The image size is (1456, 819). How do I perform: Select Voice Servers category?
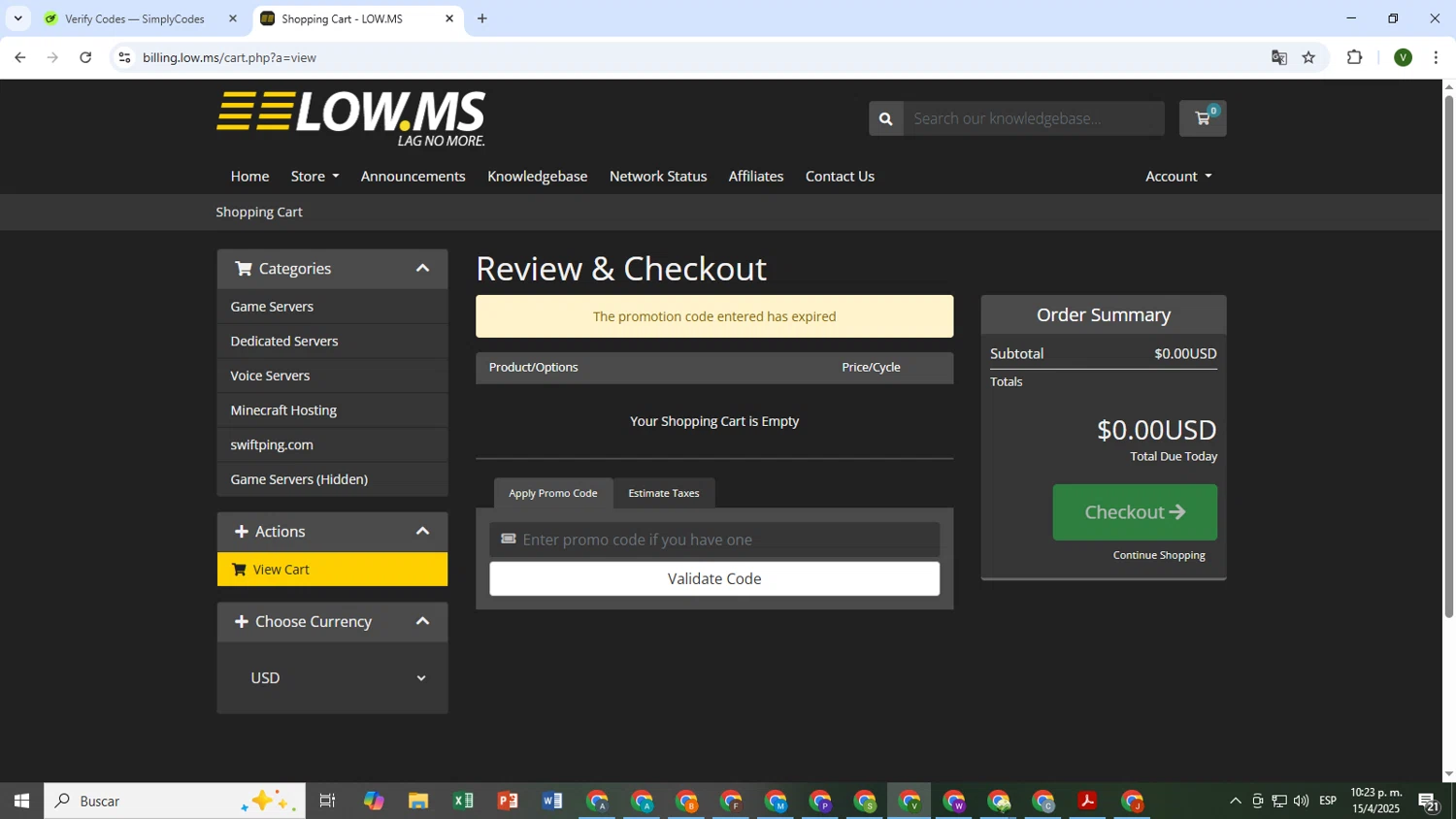pyautogui.click(x=332, y=376)
